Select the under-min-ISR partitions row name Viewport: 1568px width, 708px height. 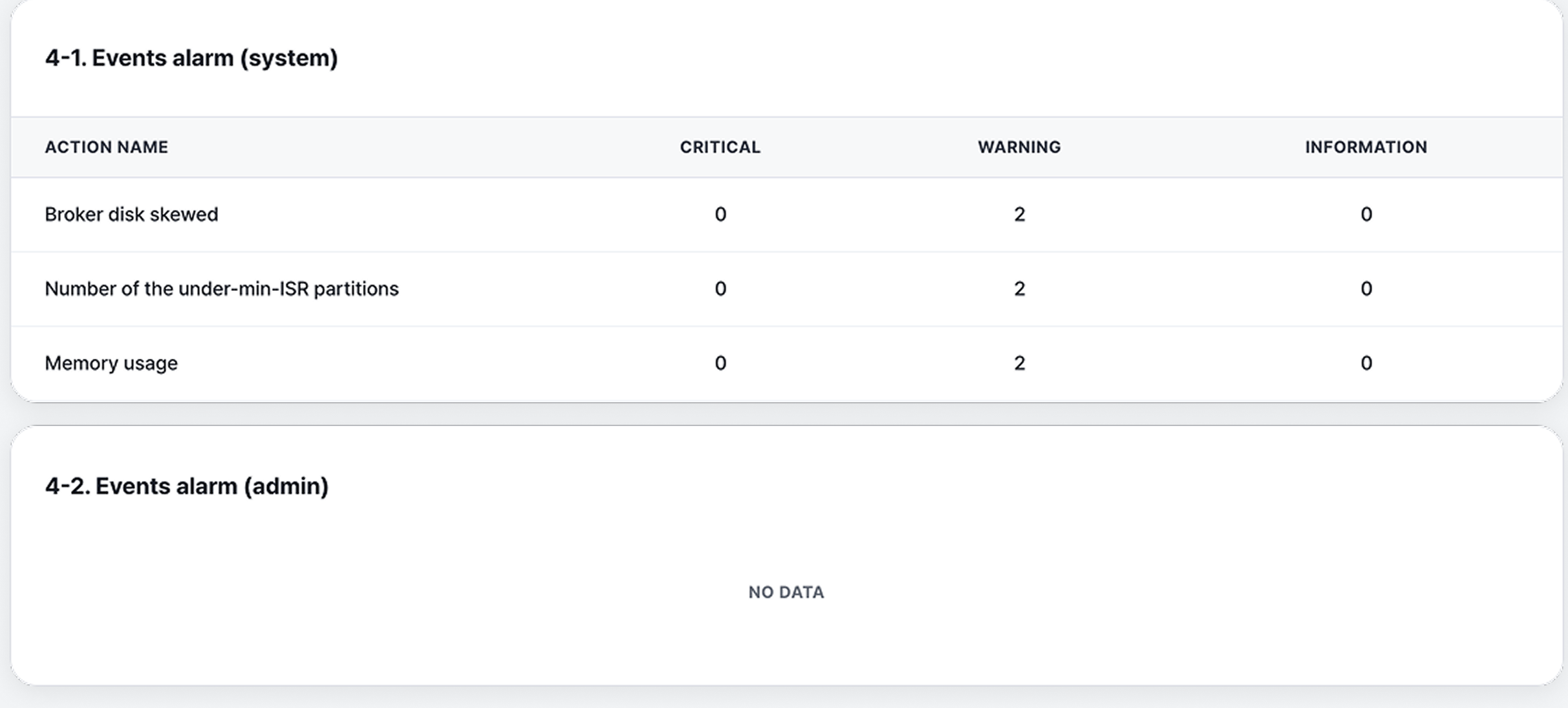(221, 289)
